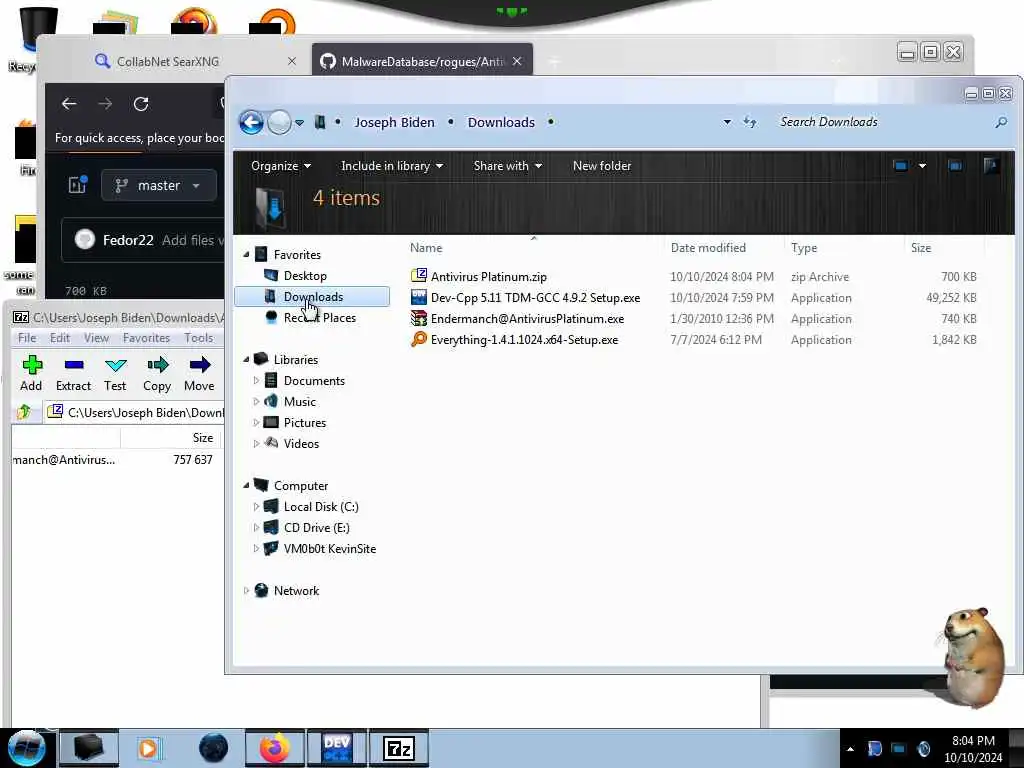This screenshot has height=768, width=1024.
Task: Select Endermanch@AntivirusPlatinum.exe file
Action: [527, 319]
